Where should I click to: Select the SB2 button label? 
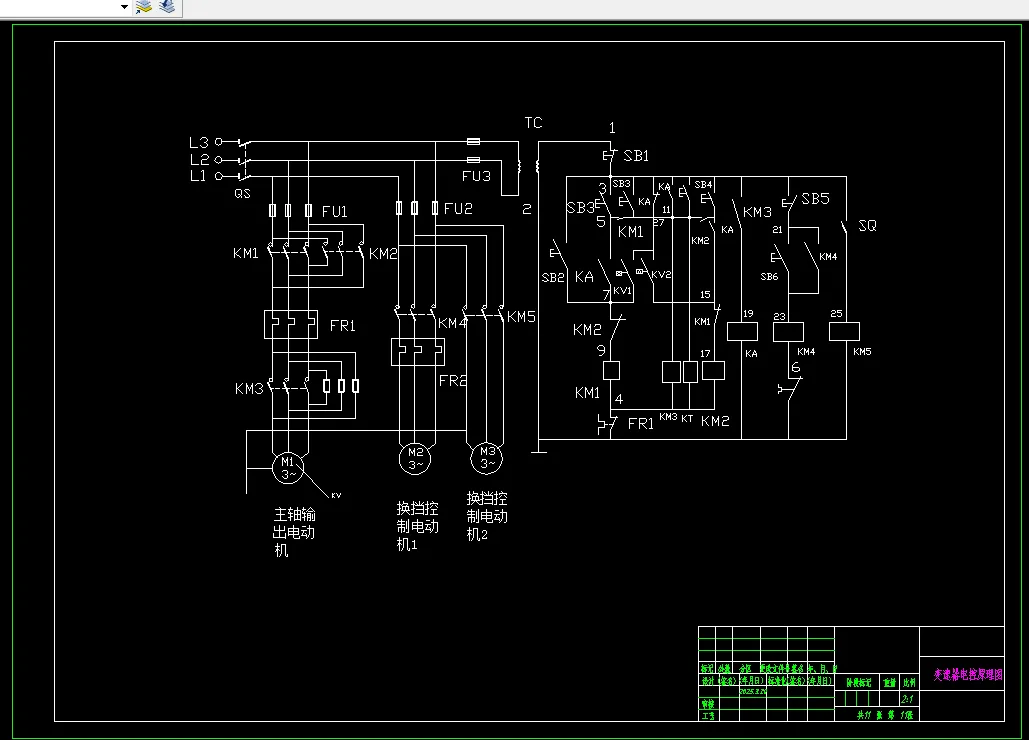pos(553,278)
